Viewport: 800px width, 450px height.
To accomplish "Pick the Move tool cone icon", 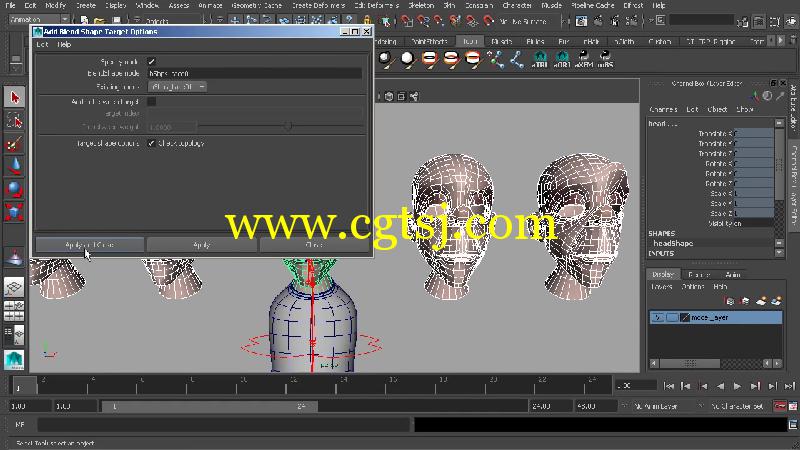I will pyautogui.click(x=14, y=167).
